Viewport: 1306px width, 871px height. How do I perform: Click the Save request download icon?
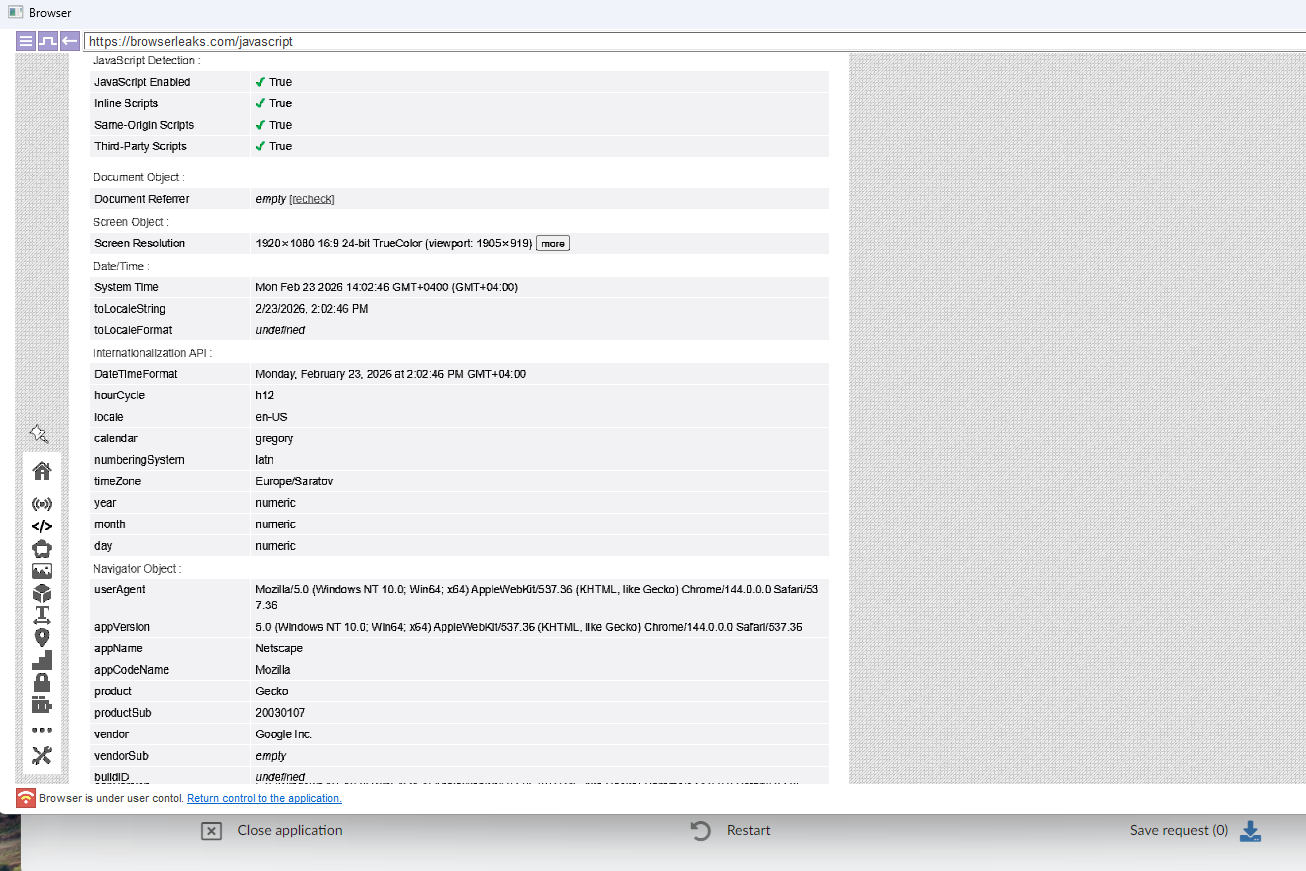tap(1250, 831)
